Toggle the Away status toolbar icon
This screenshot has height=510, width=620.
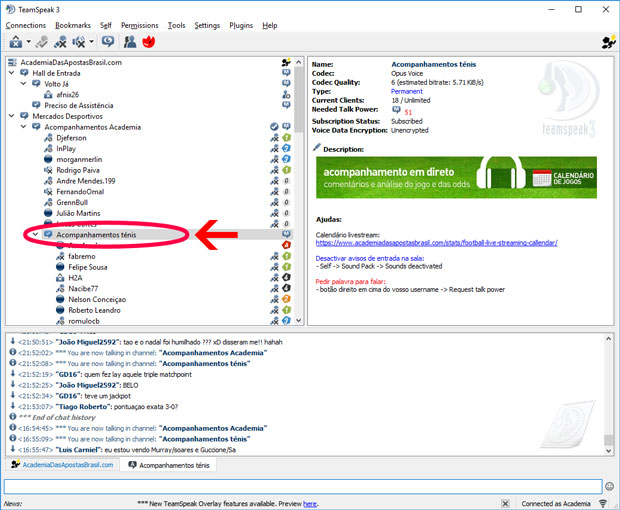coord(108,42)
